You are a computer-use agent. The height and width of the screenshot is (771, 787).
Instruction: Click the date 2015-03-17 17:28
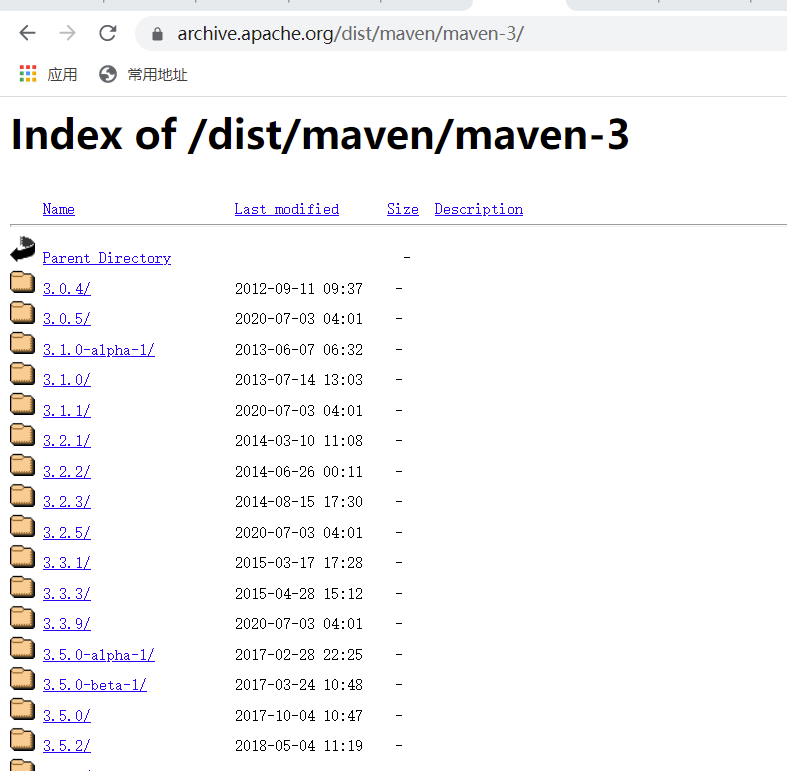tap(299, 563)
